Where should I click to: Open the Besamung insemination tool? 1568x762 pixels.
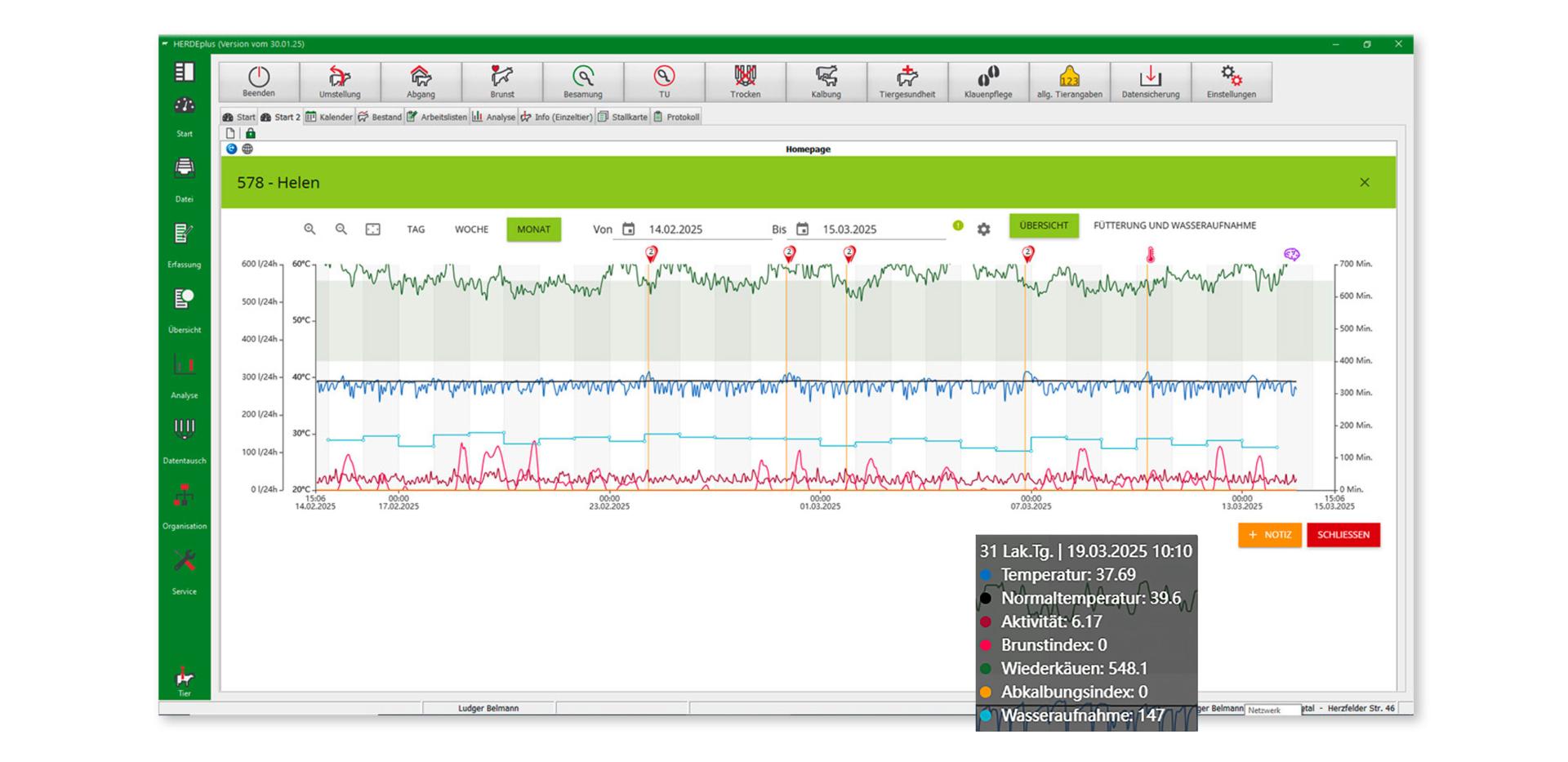coord(583,82)
